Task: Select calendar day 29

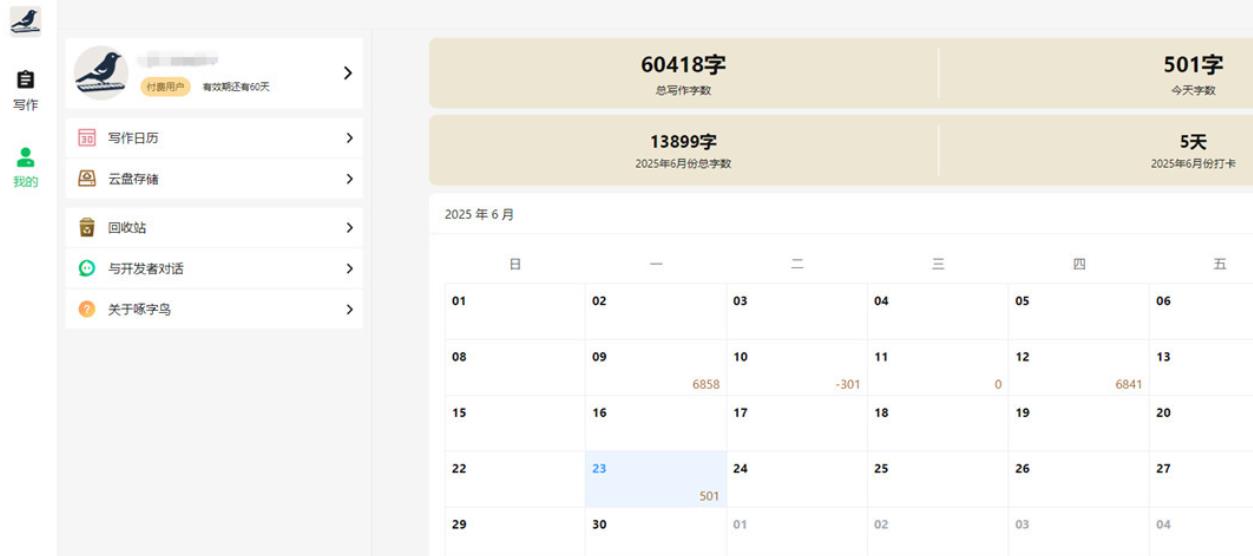Action: click(515, 532)
